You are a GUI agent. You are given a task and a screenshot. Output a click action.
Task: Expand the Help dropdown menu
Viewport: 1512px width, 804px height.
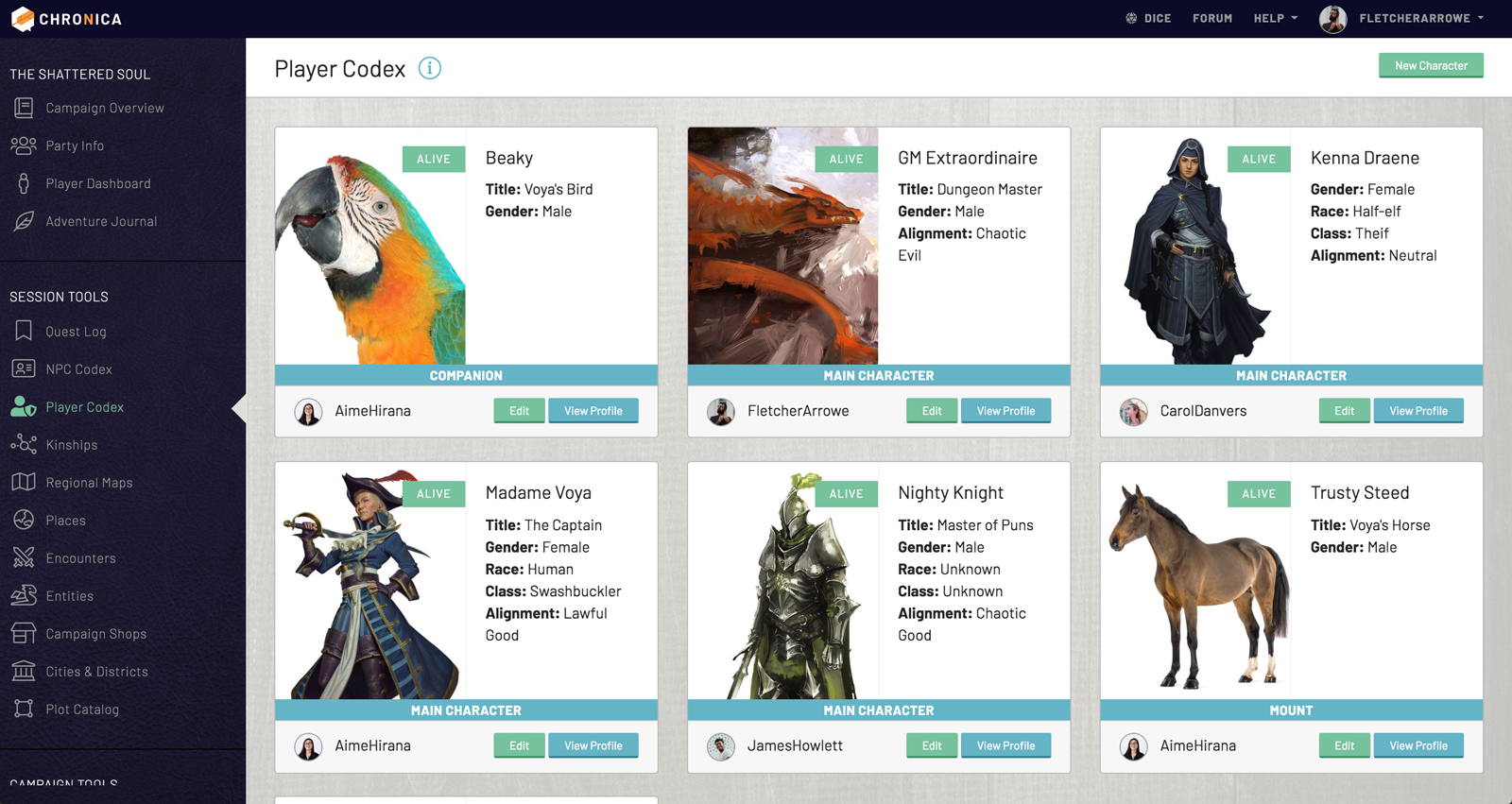[1275, 18]
